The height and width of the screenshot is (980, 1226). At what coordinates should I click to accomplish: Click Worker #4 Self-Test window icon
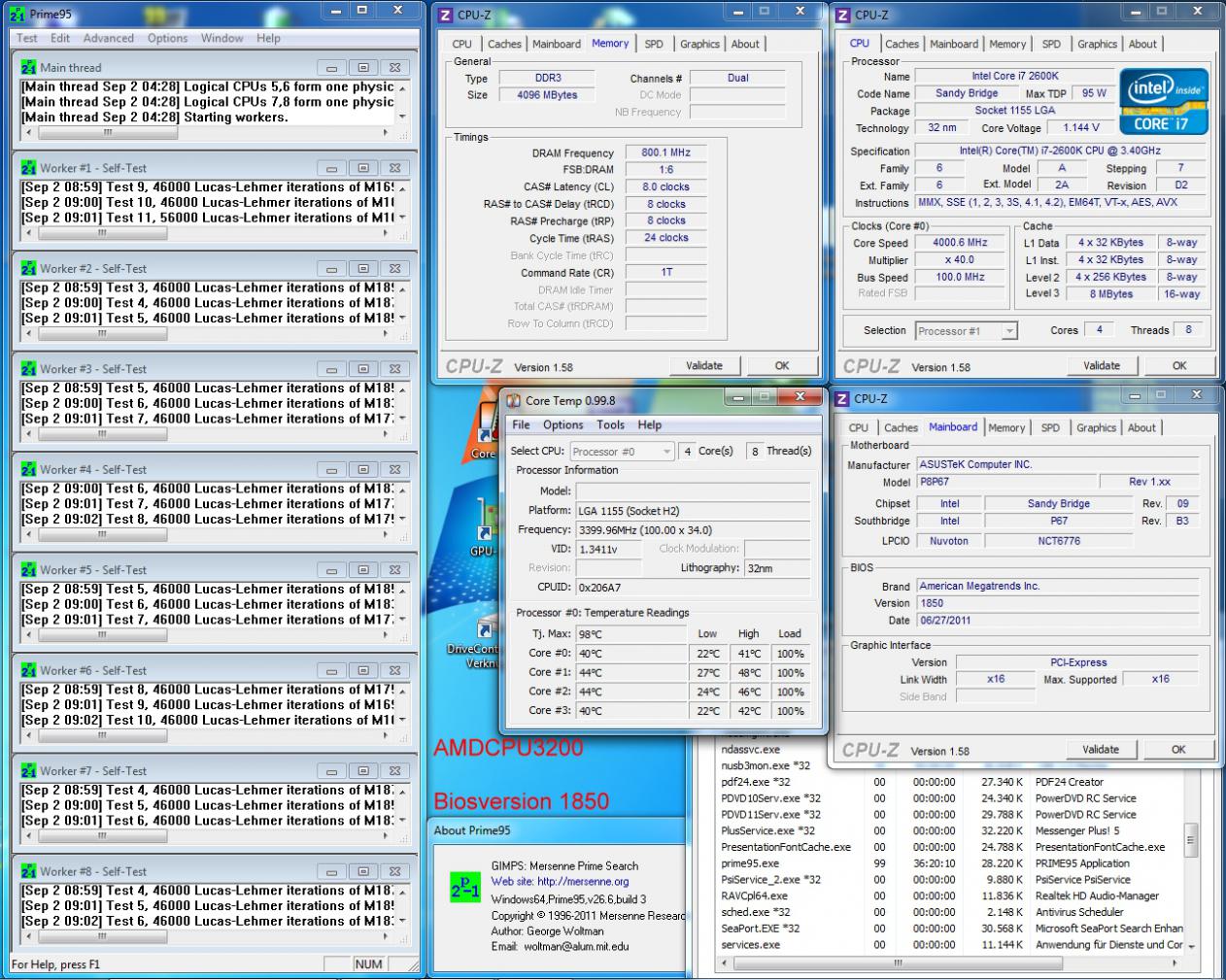tap(28, 470)
